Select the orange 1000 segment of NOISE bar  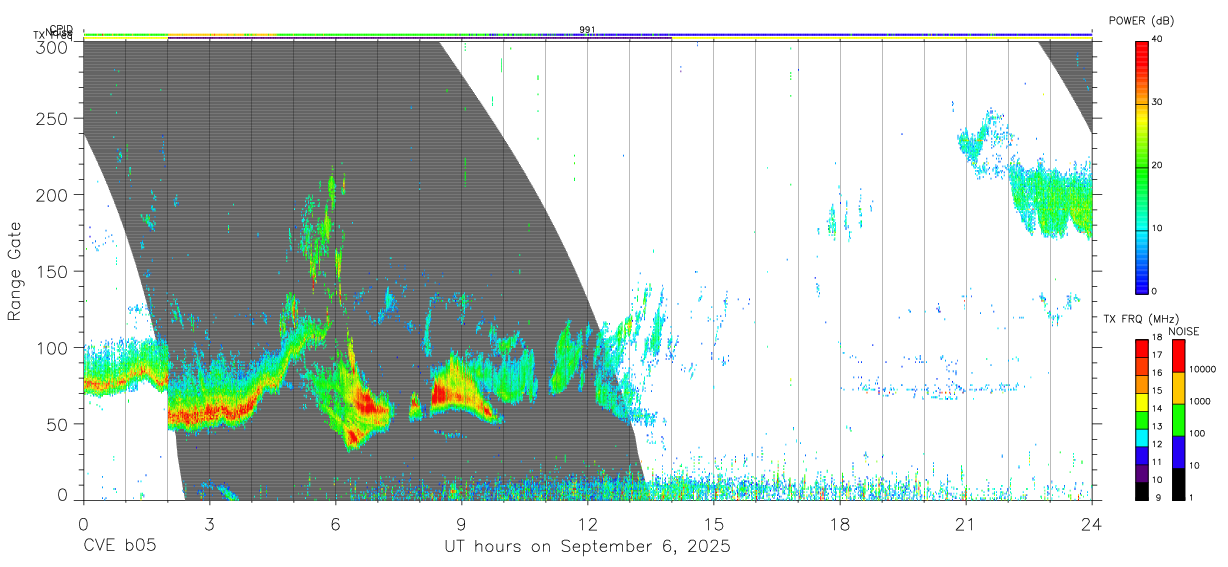pos(1178,388)
